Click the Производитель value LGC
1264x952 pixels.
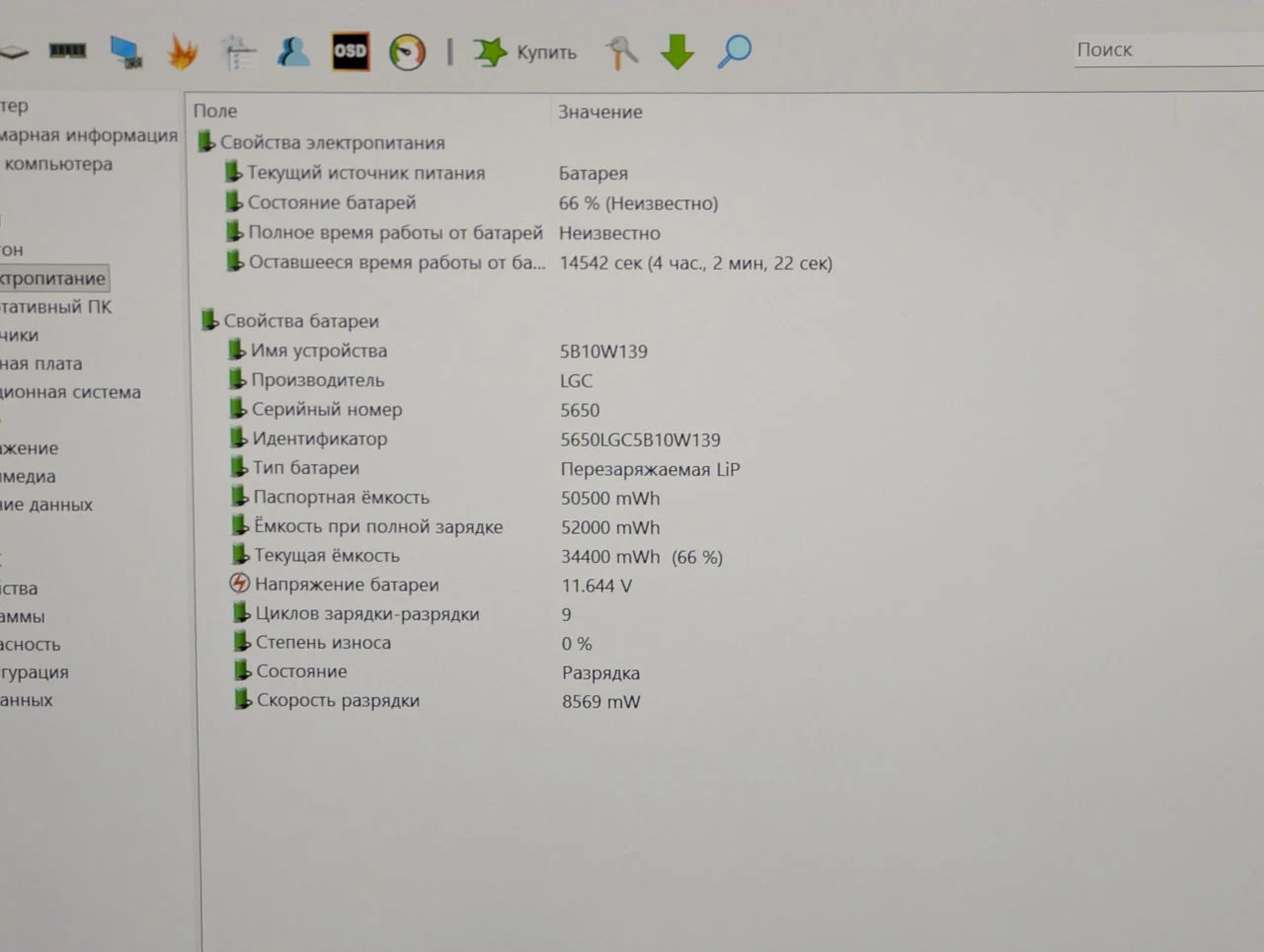pyautogui.click(x=577, y=380)
